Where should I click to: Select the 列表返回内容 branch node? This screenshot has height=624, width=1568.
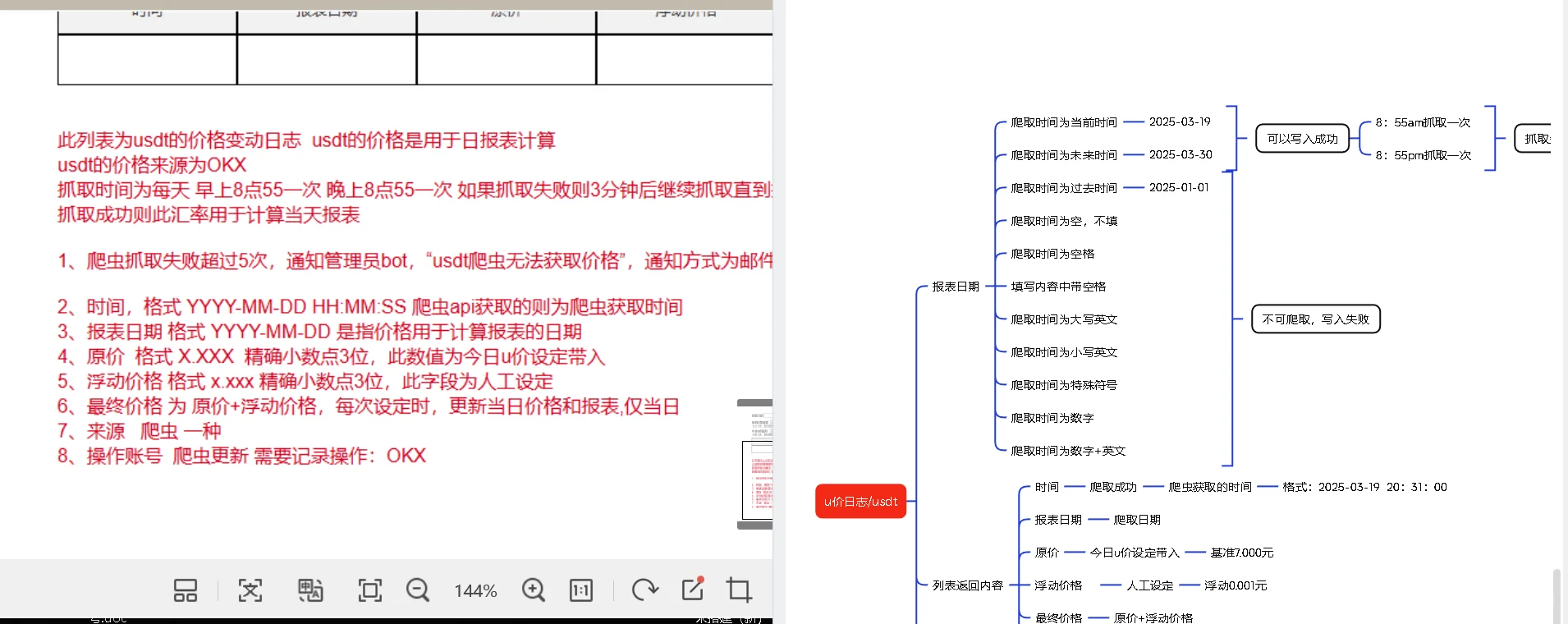pos(967,585)
